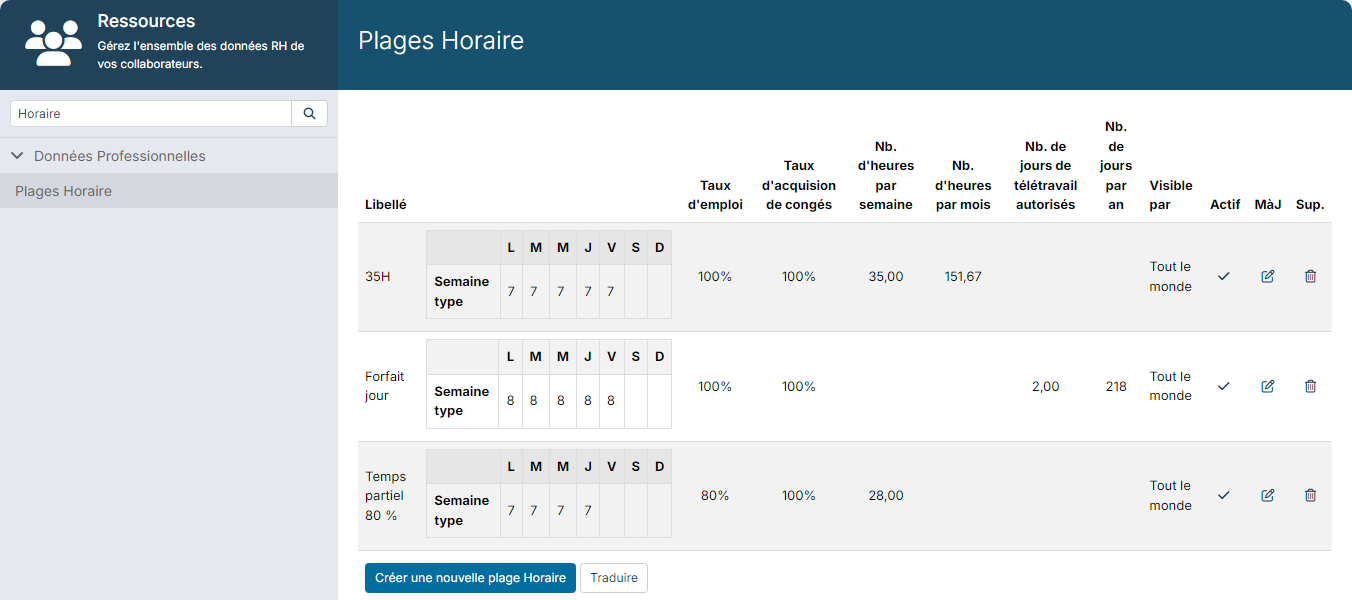
Task: Click Taux d'acquisition de congés header
Action: (x=799, y=185)
